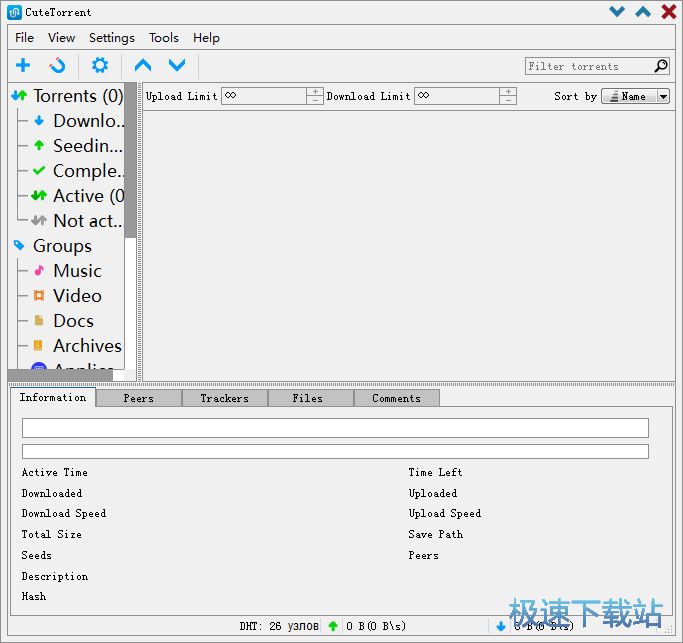Image resolution: width=683 pixels, height=643 pixels.
Task: Select the Video group
Action: point(77,296)
